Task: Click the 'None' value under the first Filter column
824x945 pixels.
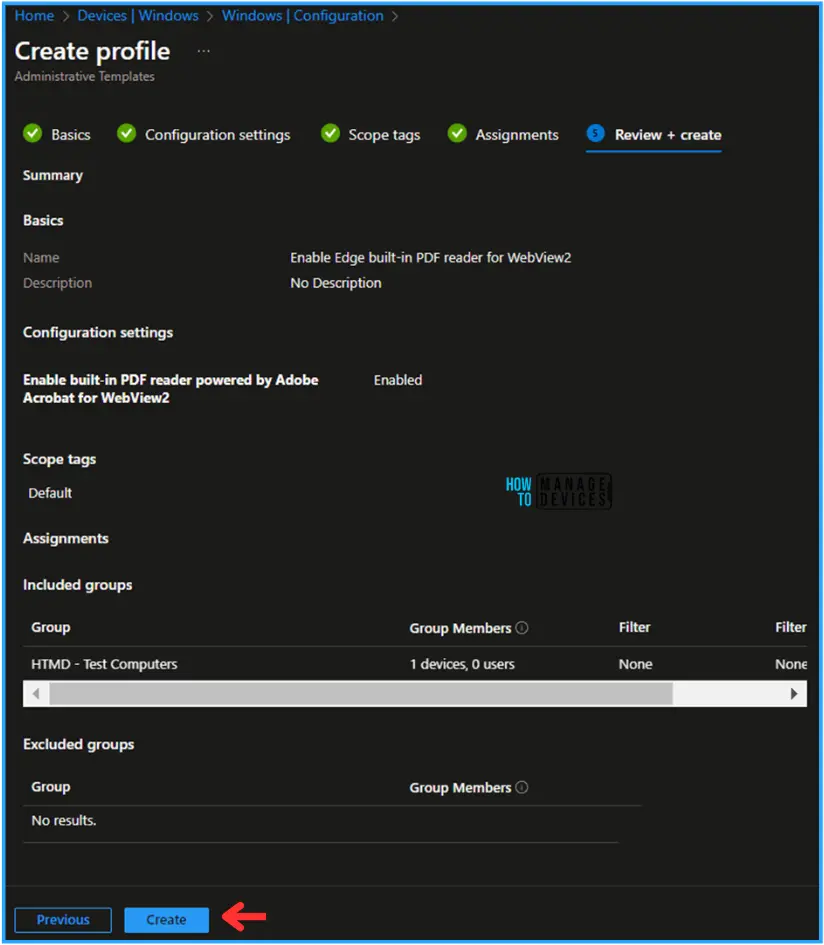Action: point(635,664)
